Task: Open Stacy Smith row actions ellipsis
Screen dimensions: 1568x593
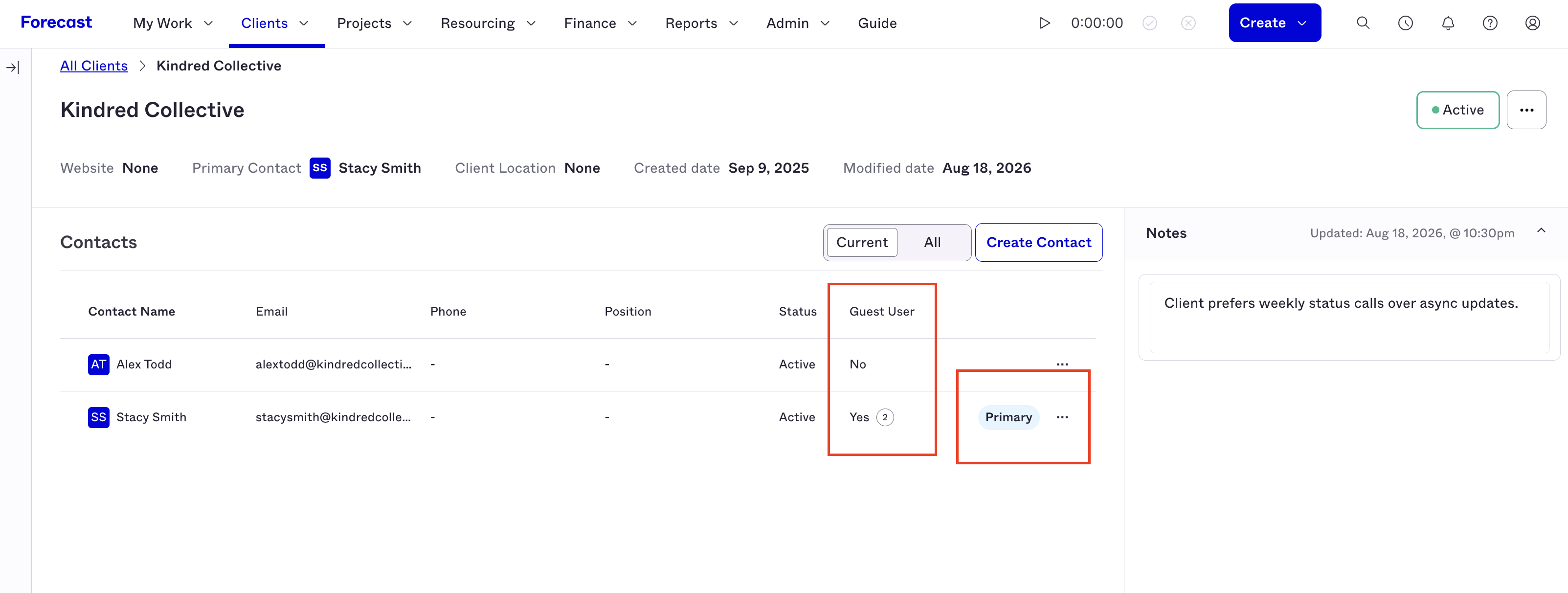Action: (x=1062, y=417)
